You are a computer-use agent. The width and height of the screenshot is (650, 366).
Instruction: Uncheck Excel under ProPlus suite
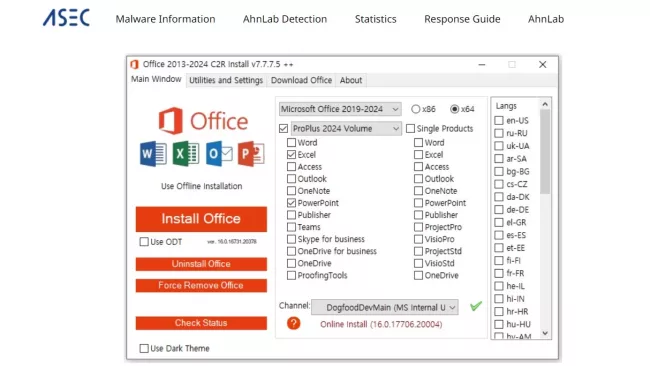(x=291, y=155)
